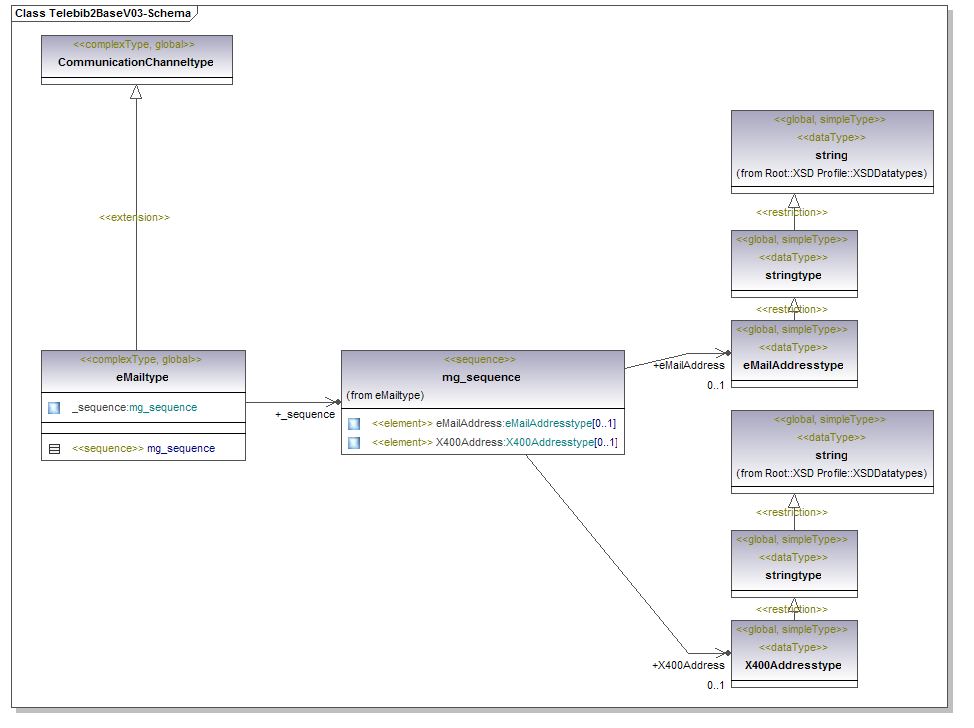The width and height of the screenshot is (974, 728).
Task: Click the attribute icon beside _sequence:mg_sequence
Action: pyautogui.click(x=54, y=408)
